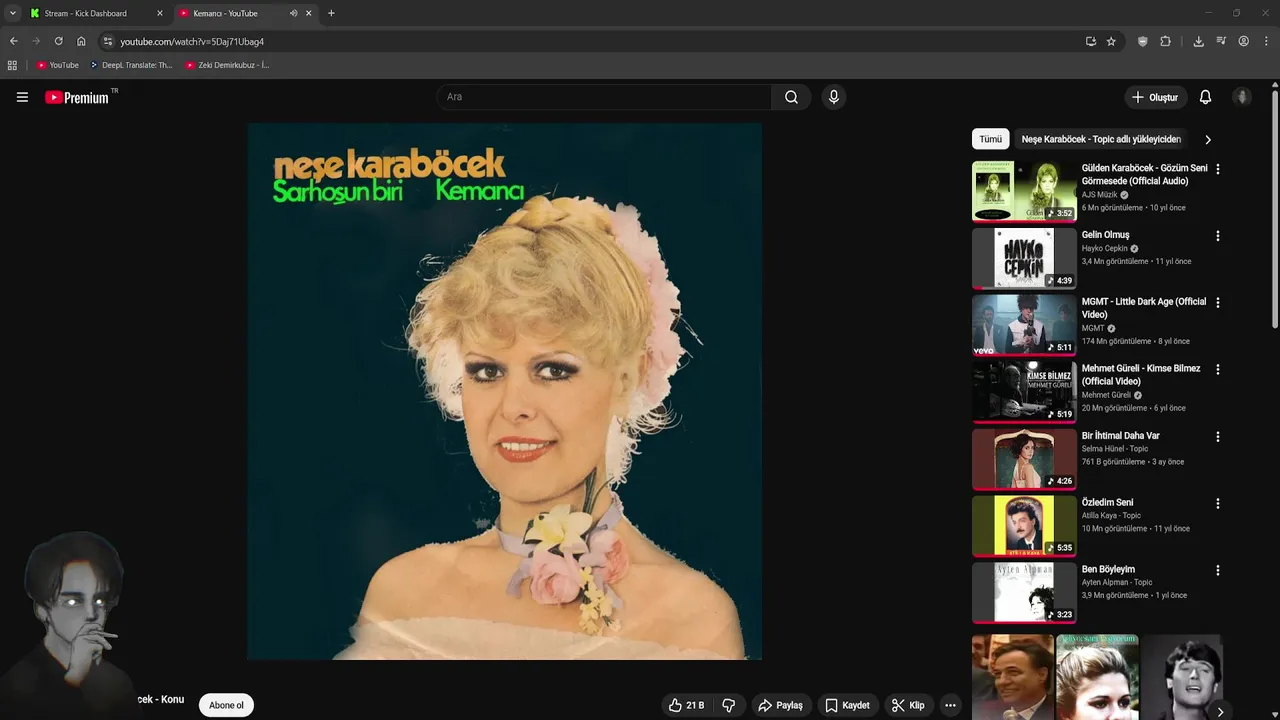This screenshot has height=720, width=1280.
Task: Open YouTube notifications bell
Action: tap(1205, 97)
